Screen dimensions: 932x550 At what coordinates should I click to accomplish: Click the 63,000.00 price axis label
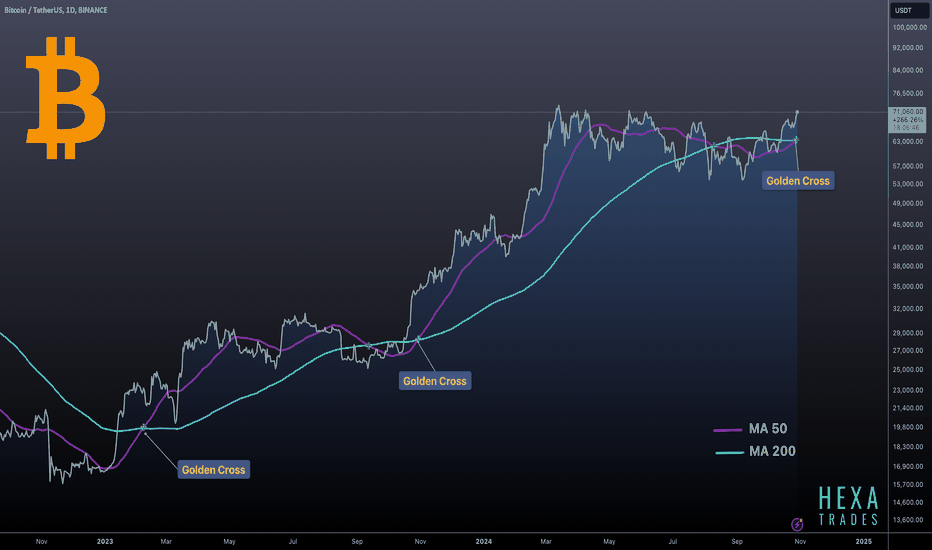click(909, 142)
